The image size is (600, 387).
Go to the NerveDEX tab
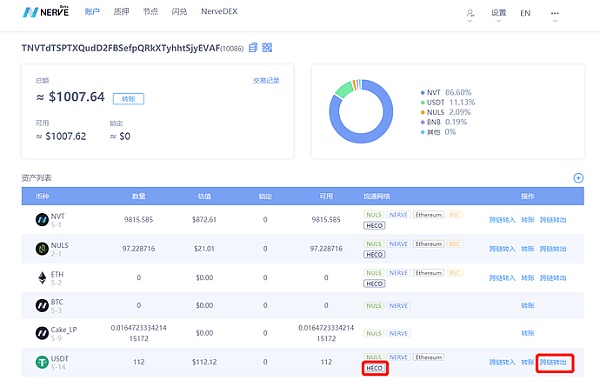tap(219, 11)
